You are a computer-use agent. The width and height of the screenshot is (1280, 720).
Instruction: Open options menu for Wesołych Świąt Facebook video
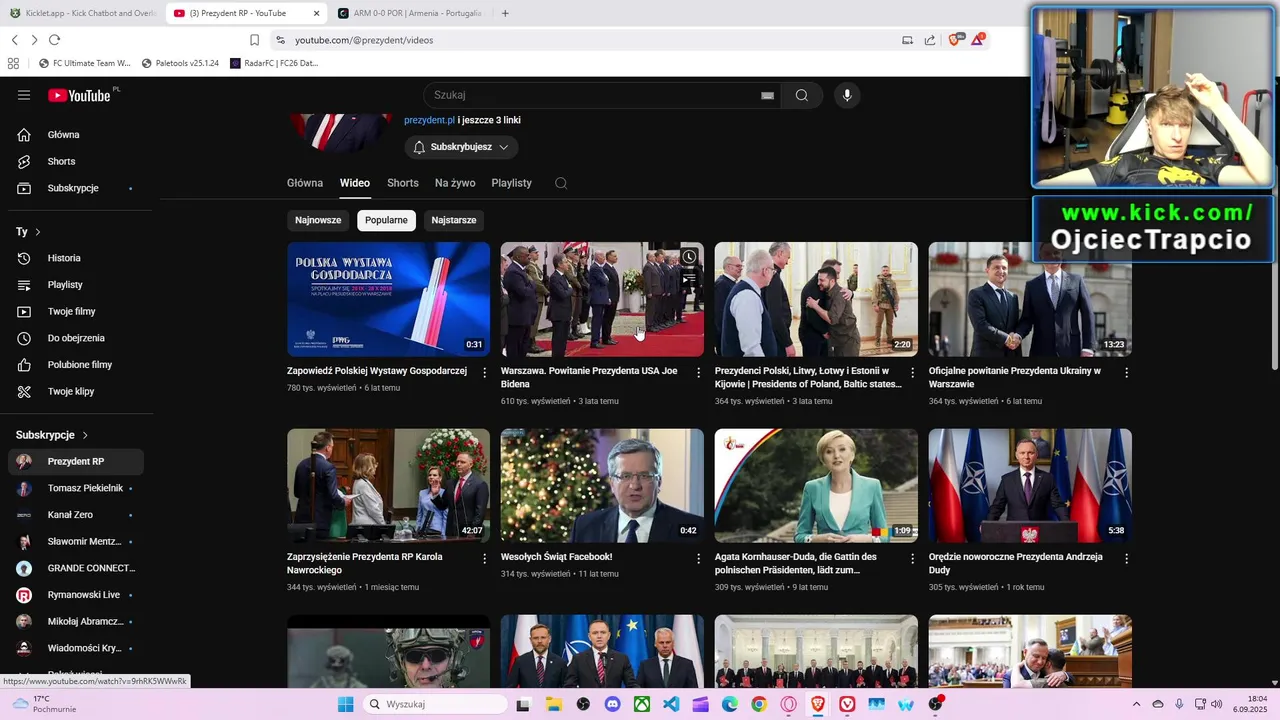[x=699, y=558]
